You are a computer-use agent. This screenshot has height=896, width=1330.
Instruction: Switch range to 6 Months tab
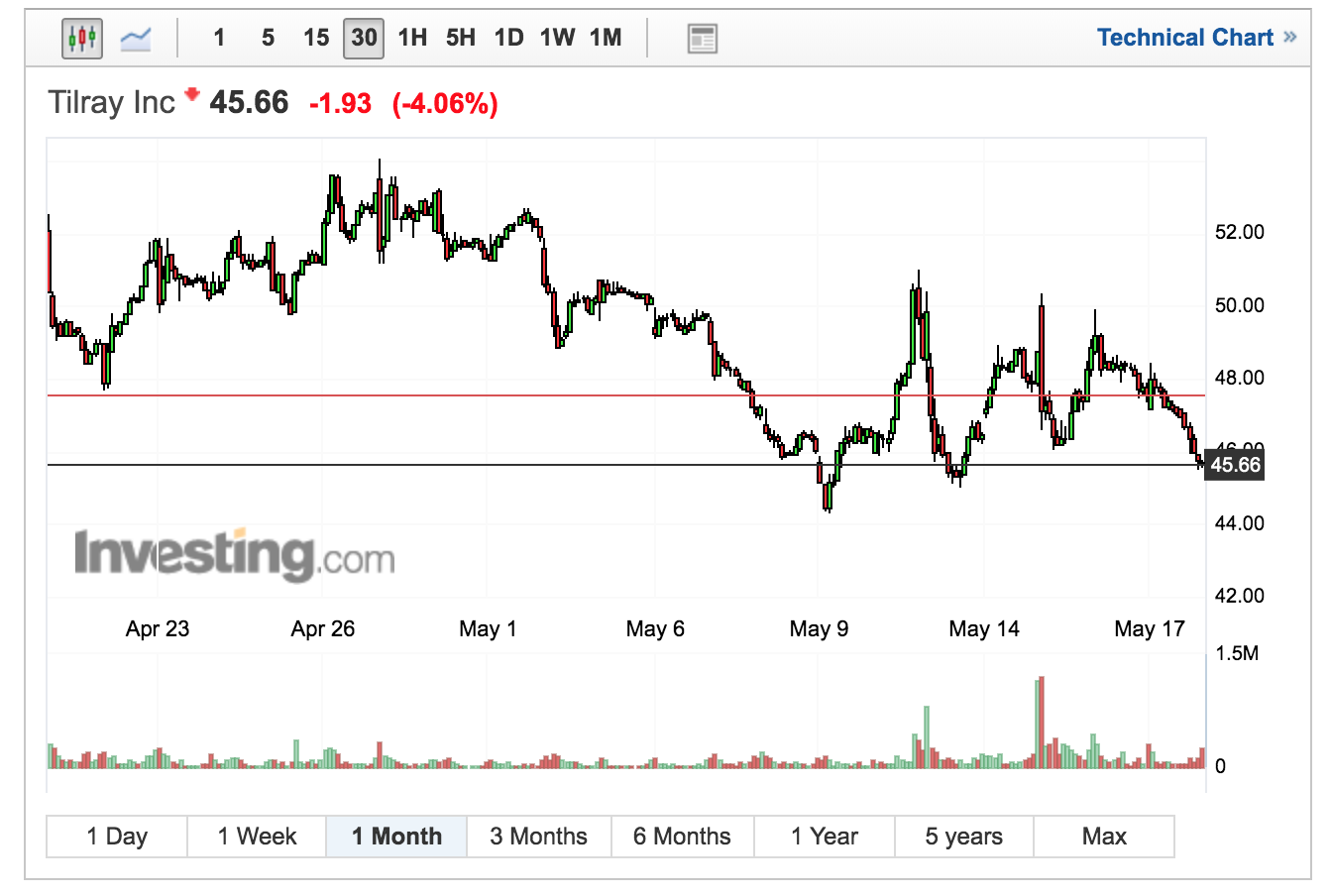[x=682, y=837]
